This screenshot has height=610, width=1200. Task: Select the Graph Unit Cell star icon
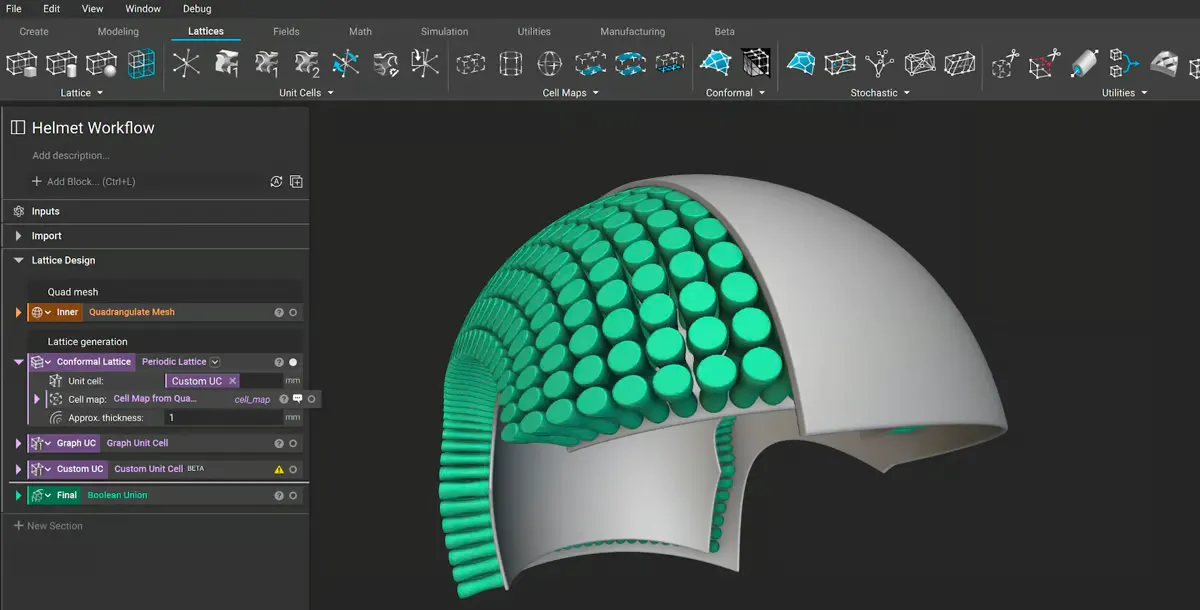[x=185, y=63]
